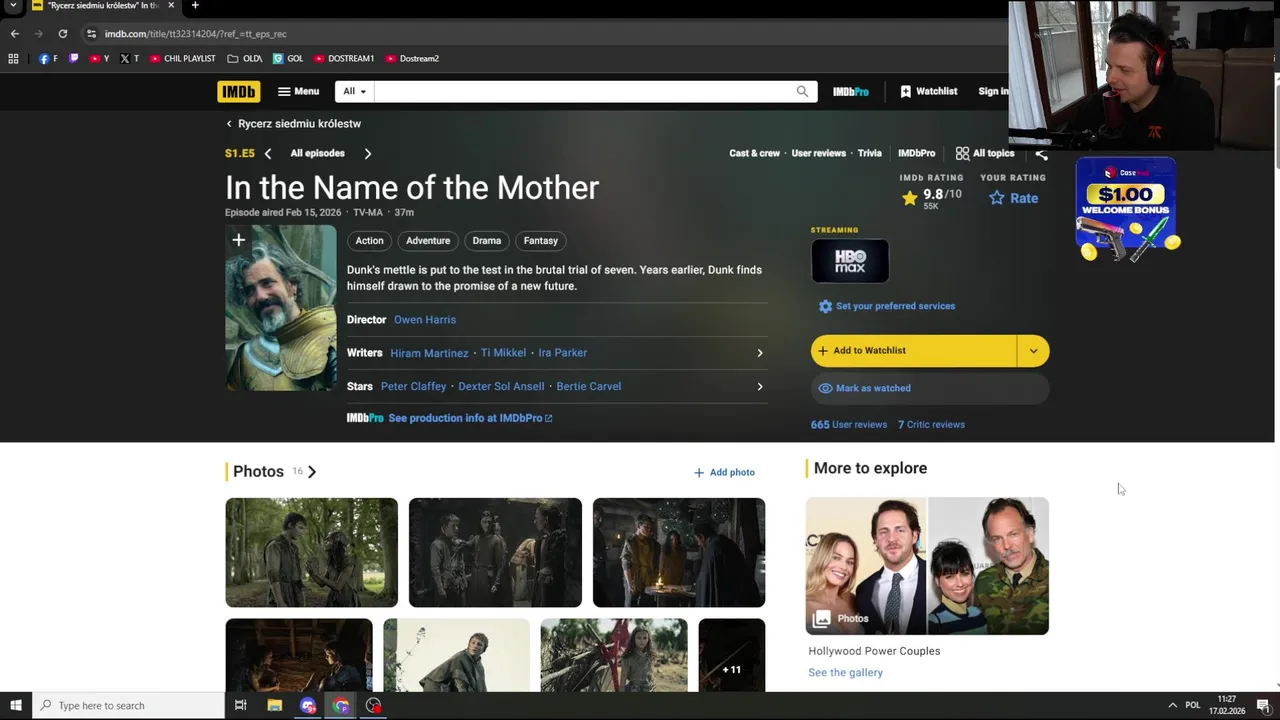Open the Windows Start menu
Image resolution: width=1280 pixels, height=720 pixels.
click(16, 705)
